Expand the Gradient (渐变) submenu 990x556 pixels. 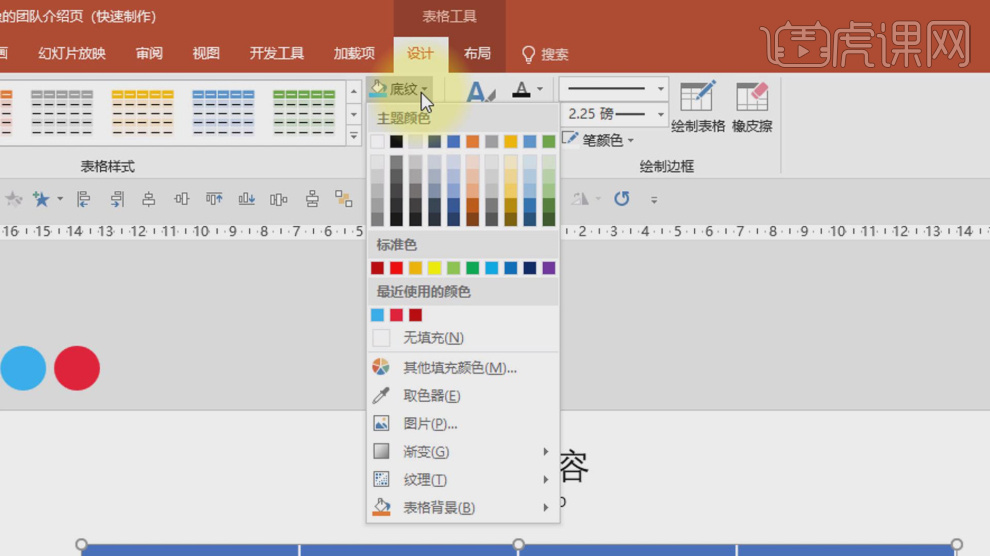pyautogui.click(x=463, y=452)
